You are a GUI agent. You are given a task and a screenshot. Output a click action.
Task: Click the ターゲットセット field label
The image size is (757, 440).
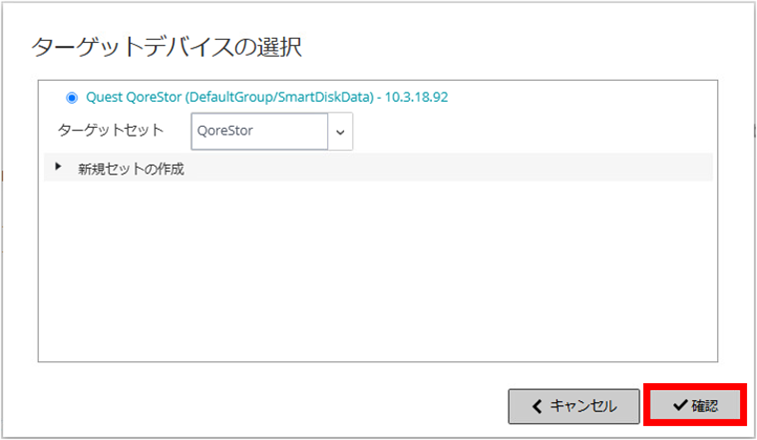click(111, 130)
